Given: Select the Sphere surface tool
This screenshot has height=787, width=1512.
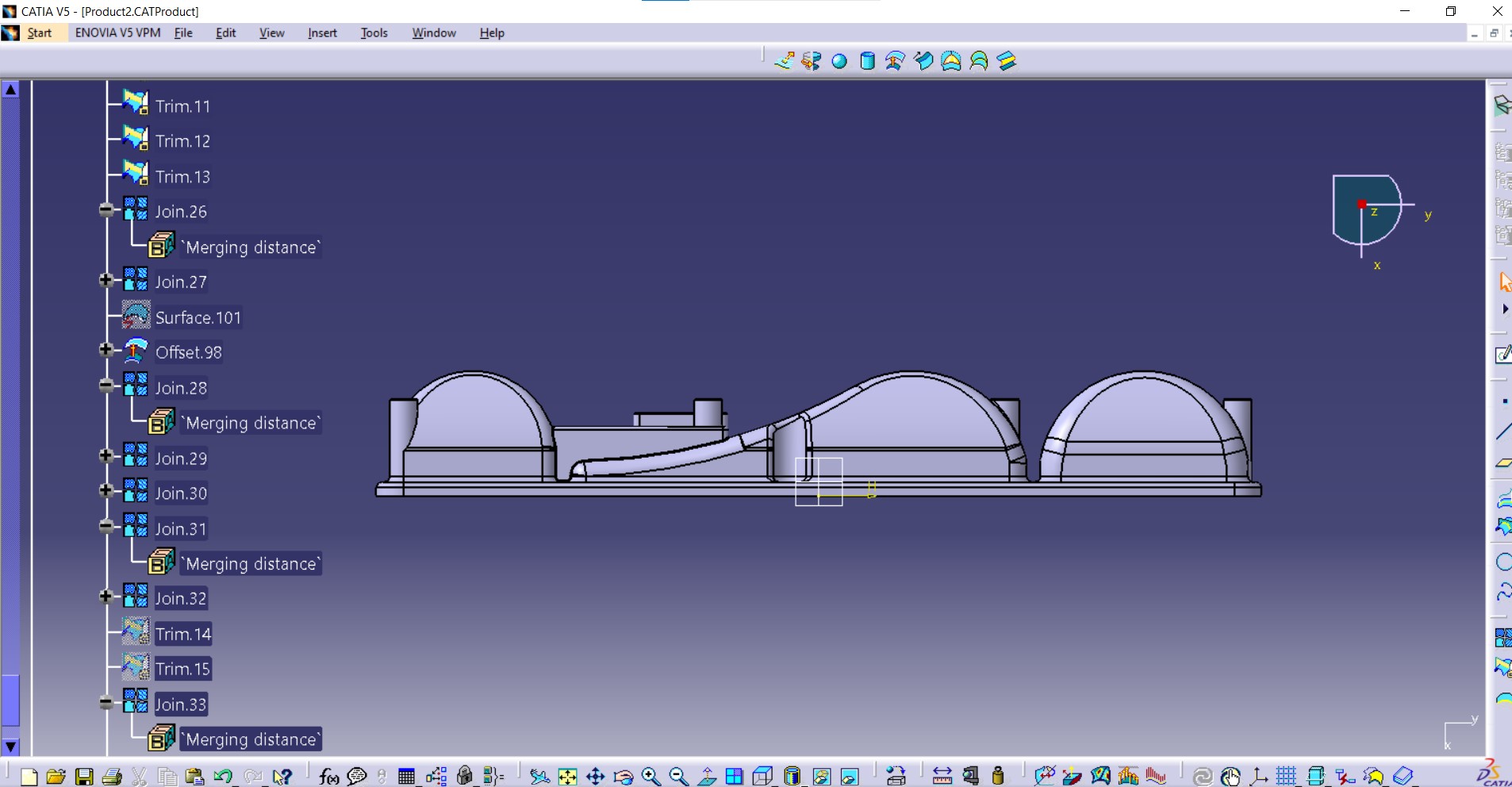Looking at the screenshot, I should [839, 61].
